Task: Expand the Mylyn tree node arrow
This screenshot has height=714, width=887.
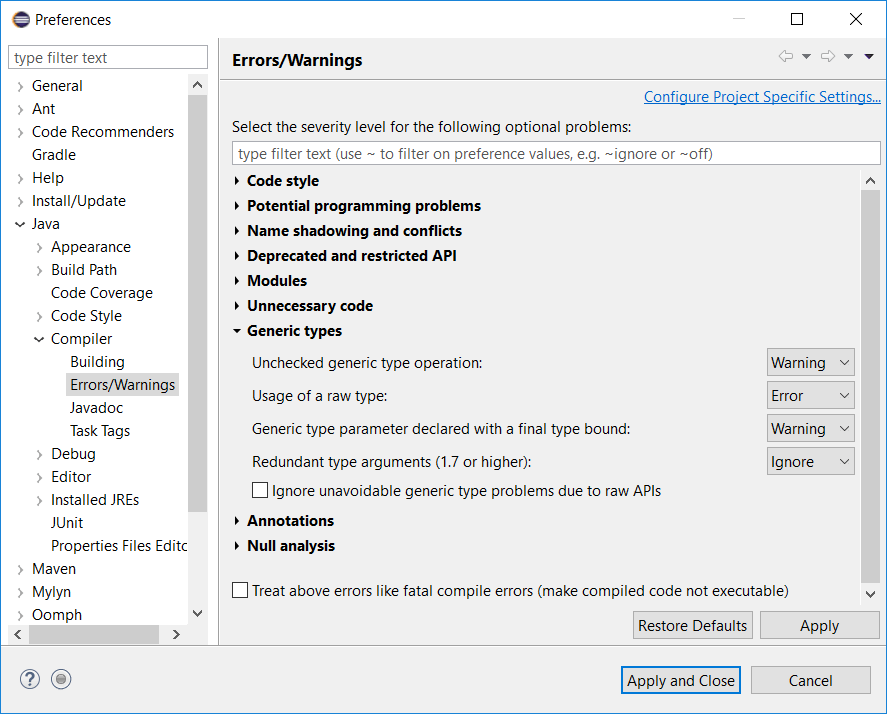Action: point(20,592)
